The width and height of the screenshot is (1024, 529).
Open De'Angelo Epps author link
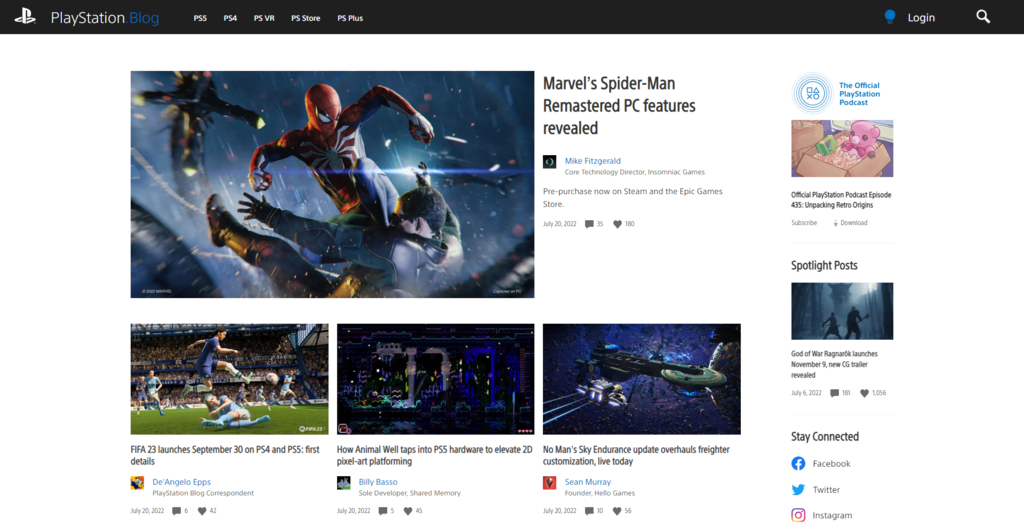tap(182, 482)
